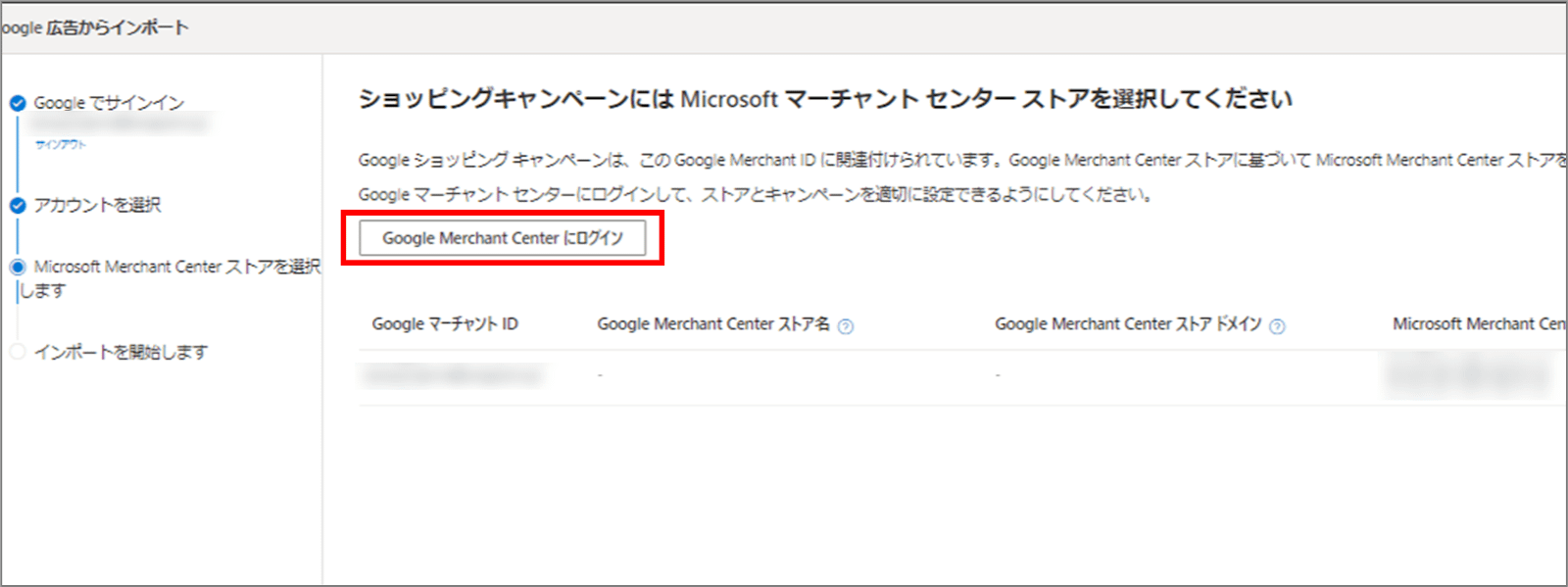Screen dimensions: 1568x587
Task: Click the Google Merchant Center ストア名 column header
Action: (713, 324)
